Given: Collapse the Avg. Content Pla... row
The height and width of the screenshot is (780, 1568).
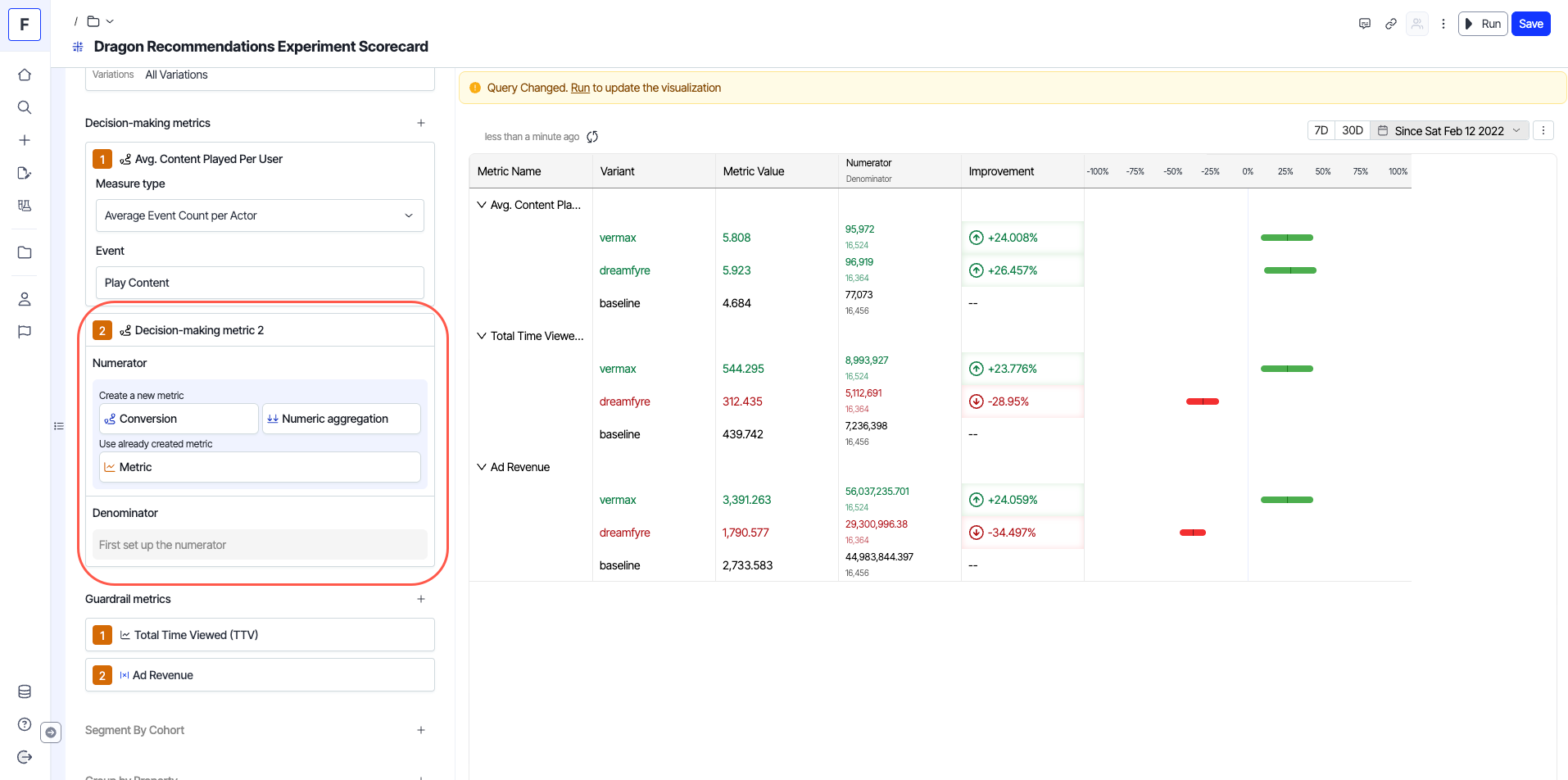Looking at the screenshot, I should coord(482,205).
